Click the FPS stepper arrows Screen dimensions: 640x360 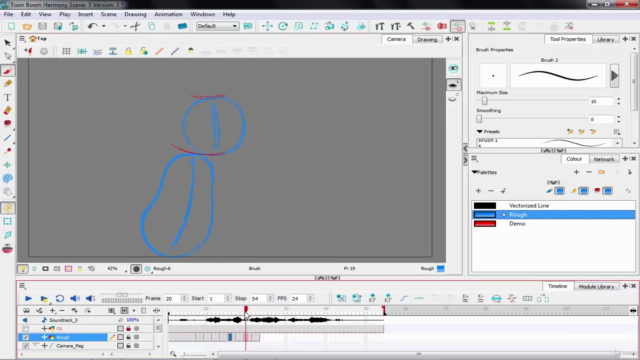tap(310, 298)
